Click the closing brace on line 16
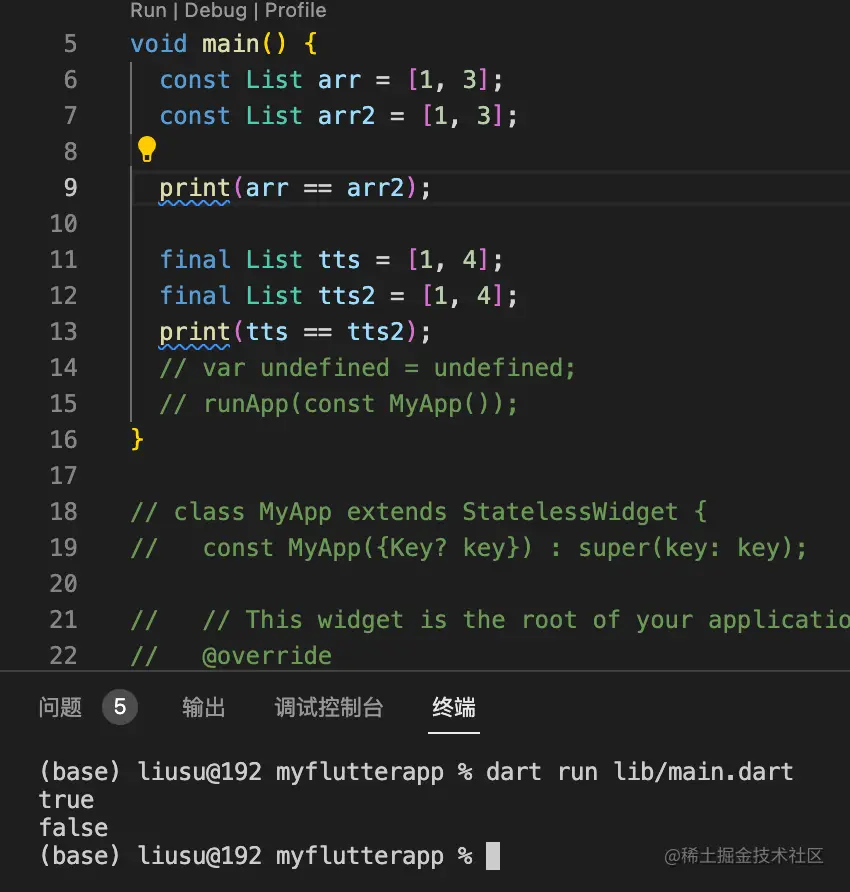This screenshot has height=892, width=850. tap(137, 440)
